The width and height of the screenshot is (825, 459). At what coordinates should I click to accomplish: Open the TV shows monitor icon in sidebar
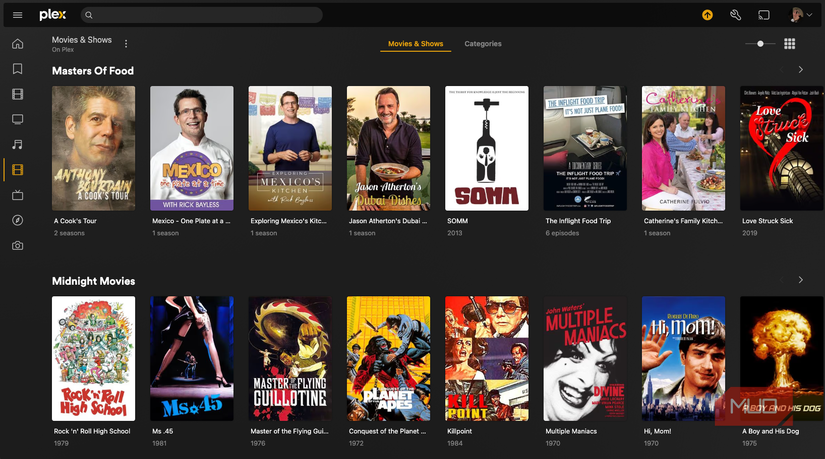(17, 119)
